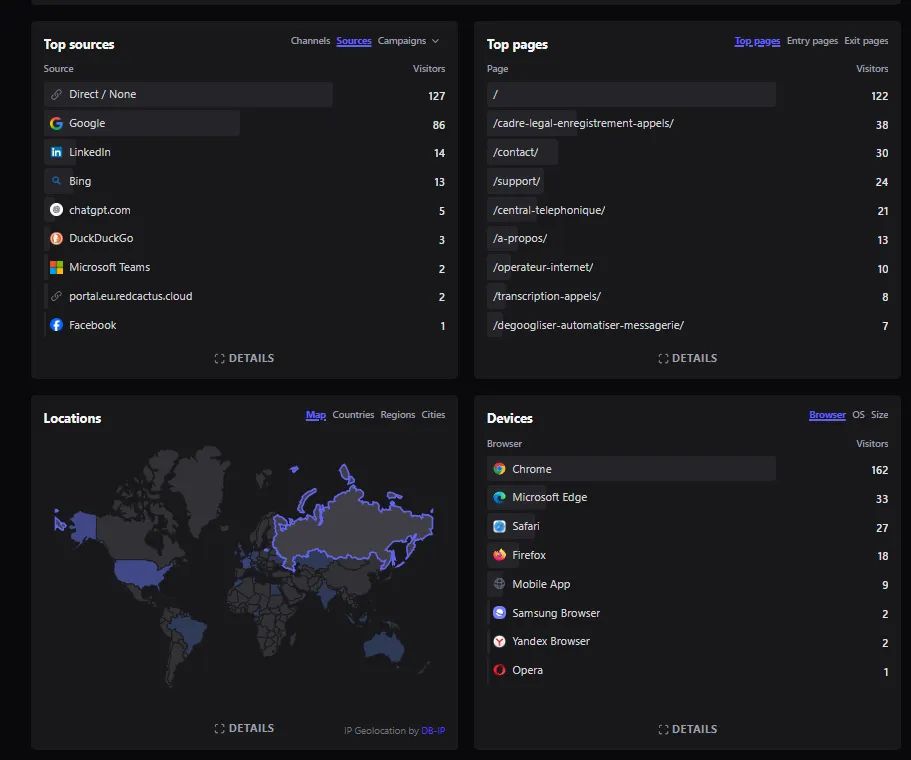Select the Sources tab

pyautogui.click(x=354, y=41)
